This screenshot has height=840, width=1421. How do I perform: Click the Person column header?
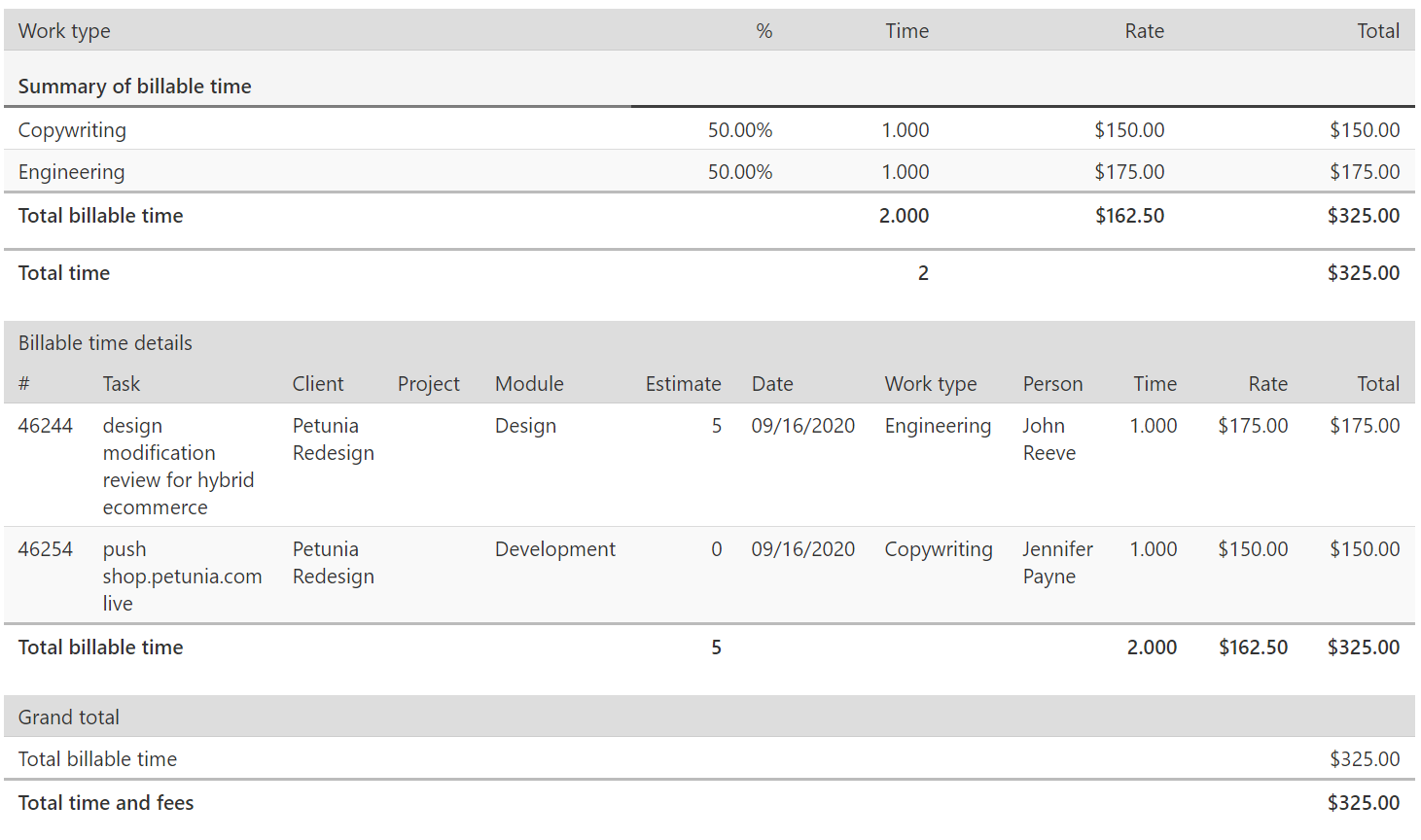[1052, 384]
